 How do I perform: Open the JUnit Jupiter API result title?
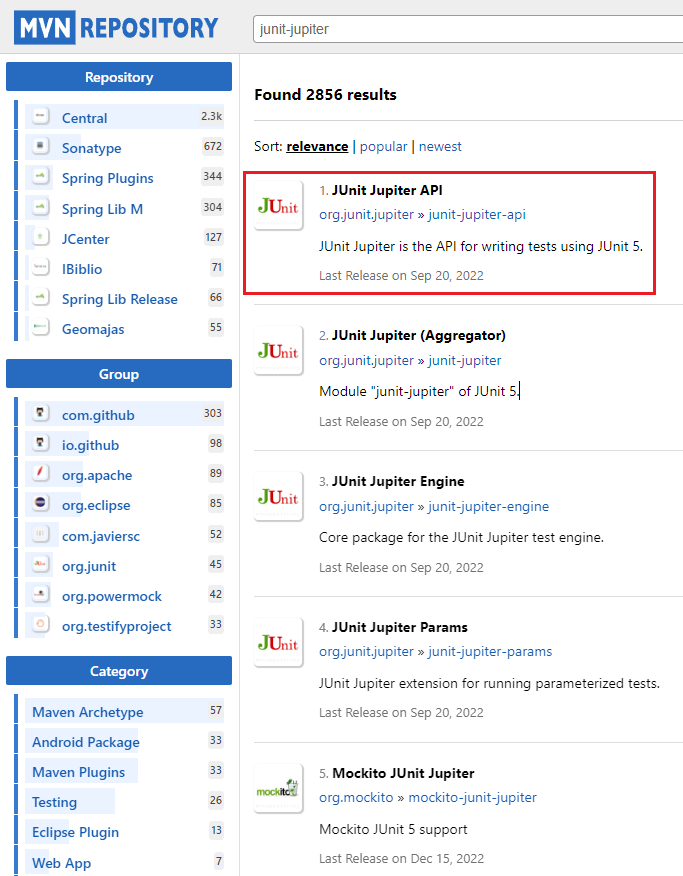(x=386, y=190)
